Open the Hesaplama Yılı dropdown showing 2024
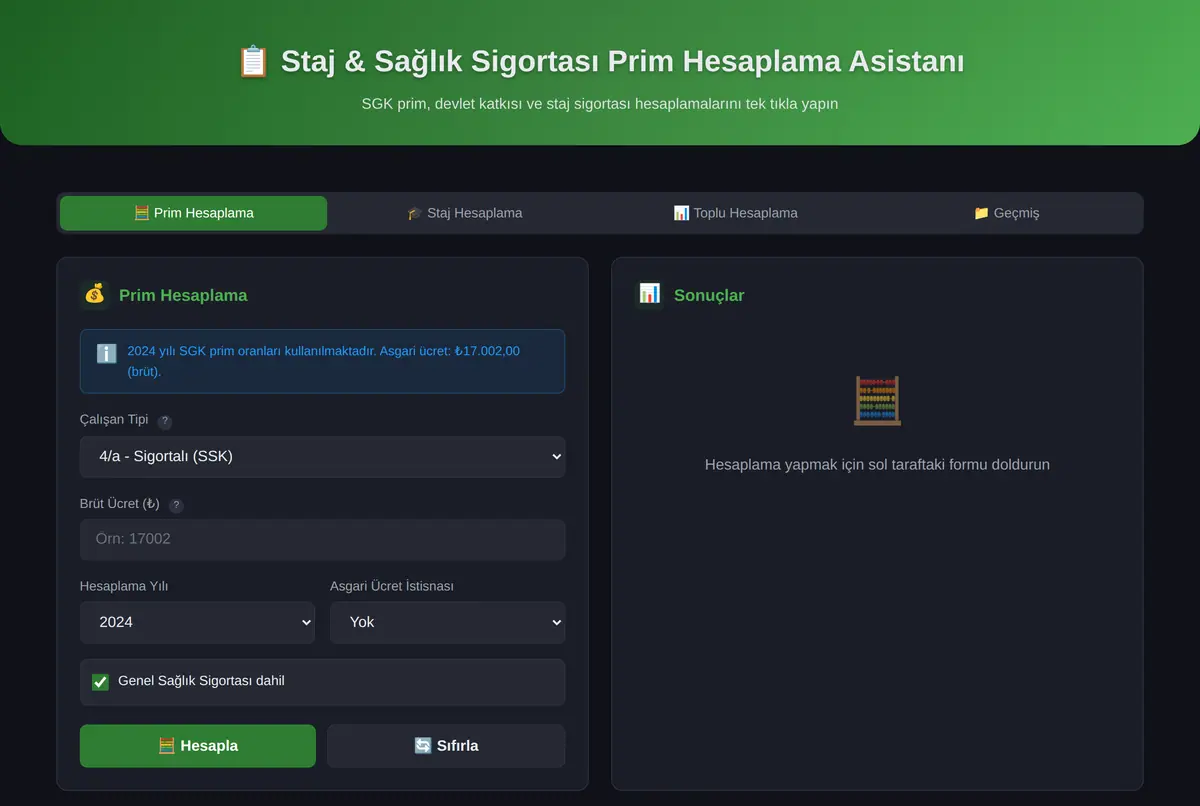 197,622
